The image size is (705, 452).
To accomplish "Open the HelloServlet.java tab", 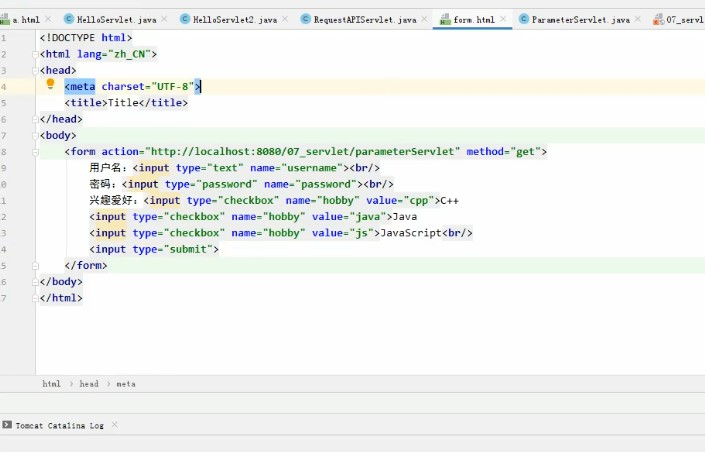I will 116,20.
